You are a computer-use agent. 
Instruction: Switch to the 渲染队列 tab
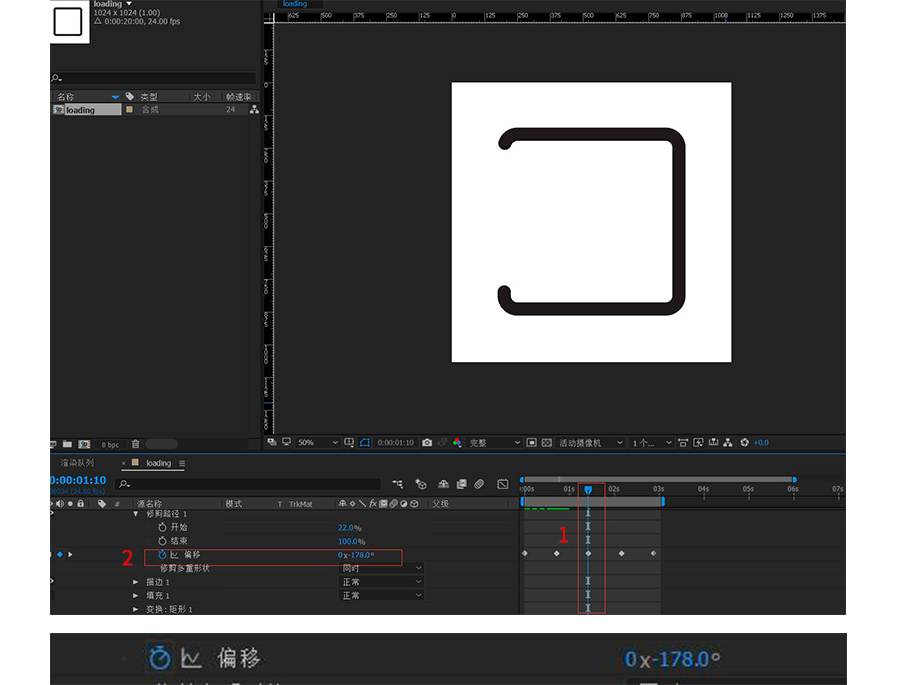[77, 463]
